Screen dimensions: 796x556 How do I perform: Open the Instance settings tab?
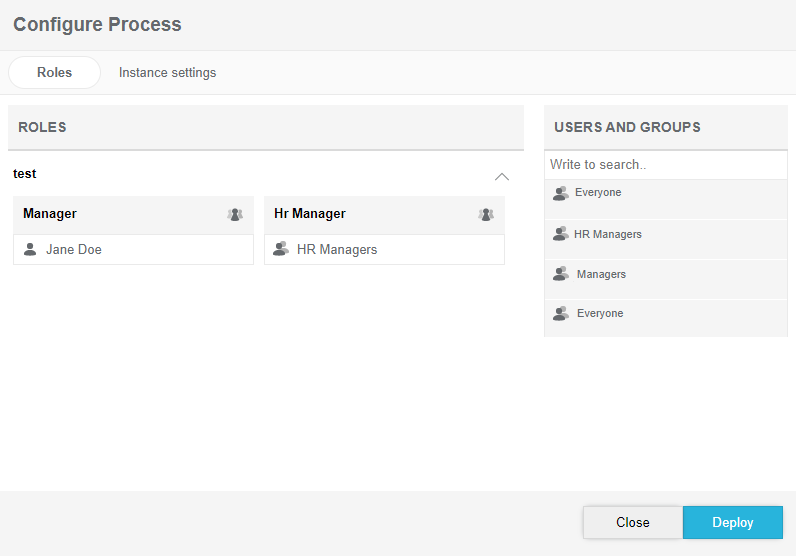pos(167,73)
